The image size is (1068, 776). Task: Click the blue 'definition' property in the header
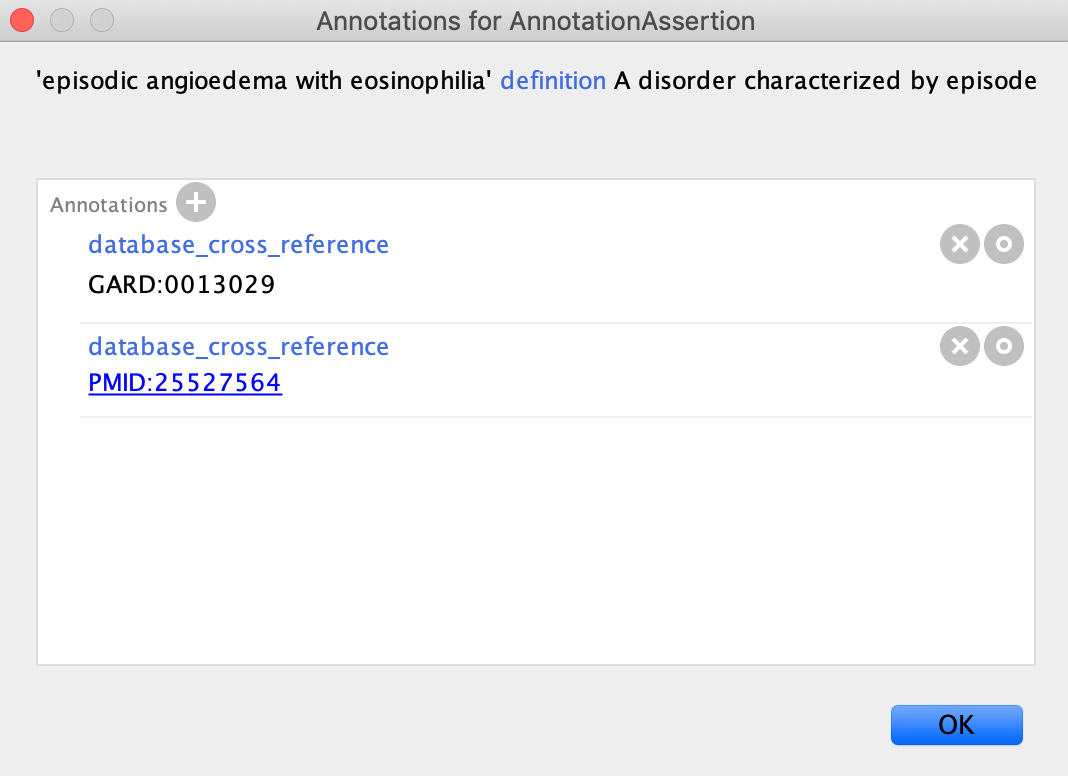pyautogui.click(x=552, y=80)
